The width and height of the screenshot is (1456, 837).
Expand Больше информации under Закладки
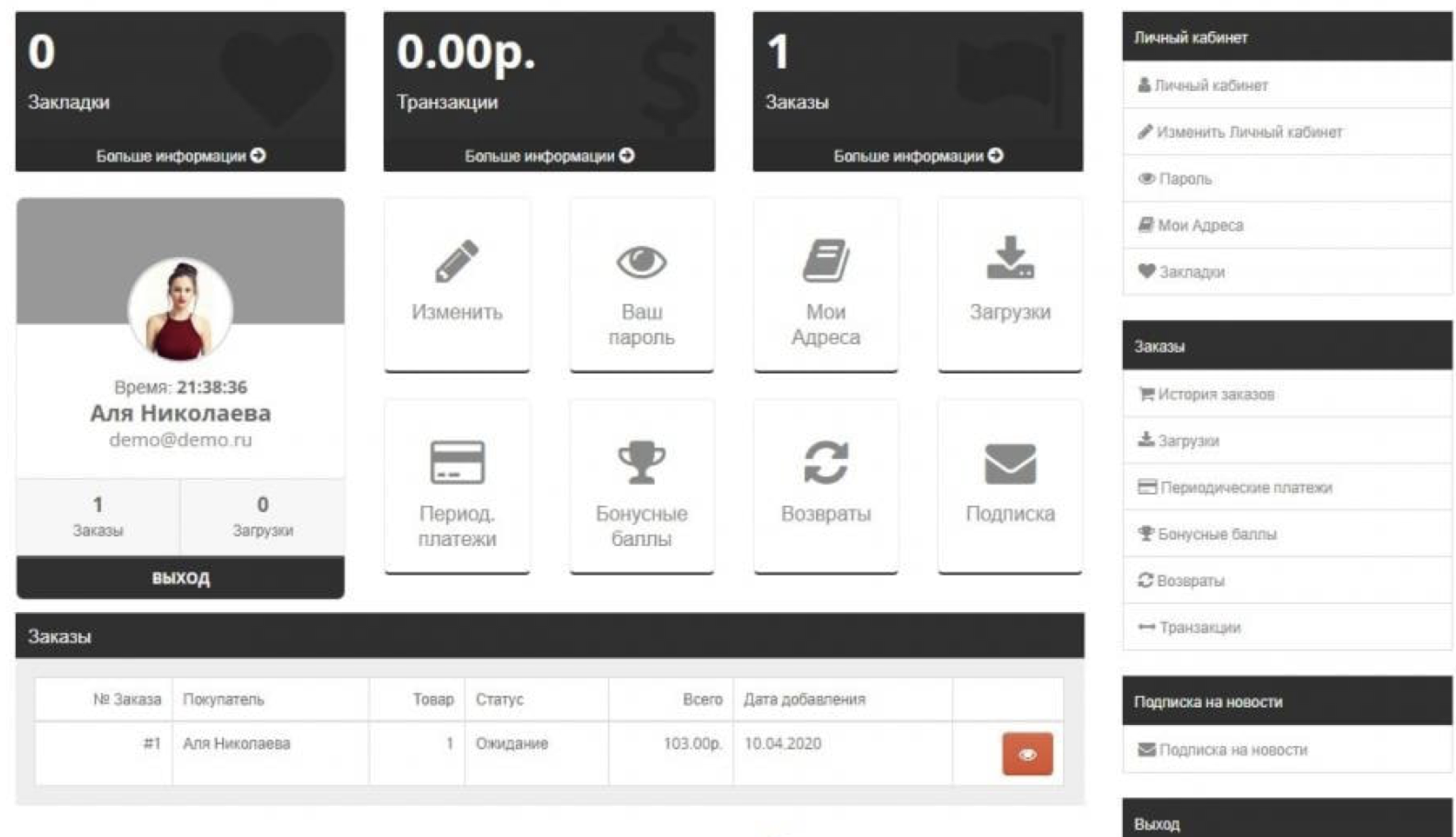181,156
